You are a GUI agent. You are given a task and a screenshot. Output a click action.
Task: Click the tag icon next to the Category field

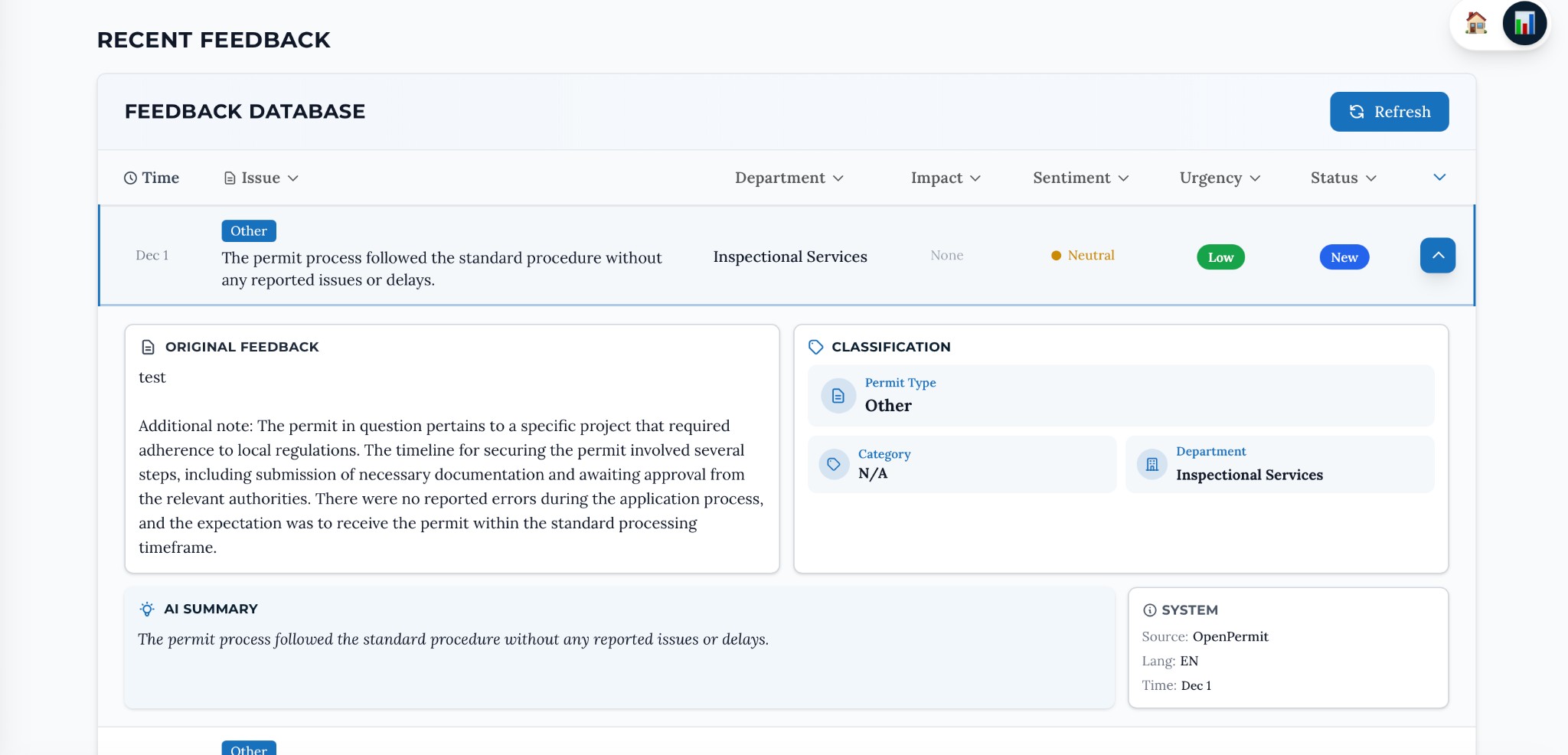(x=835, y=464)
